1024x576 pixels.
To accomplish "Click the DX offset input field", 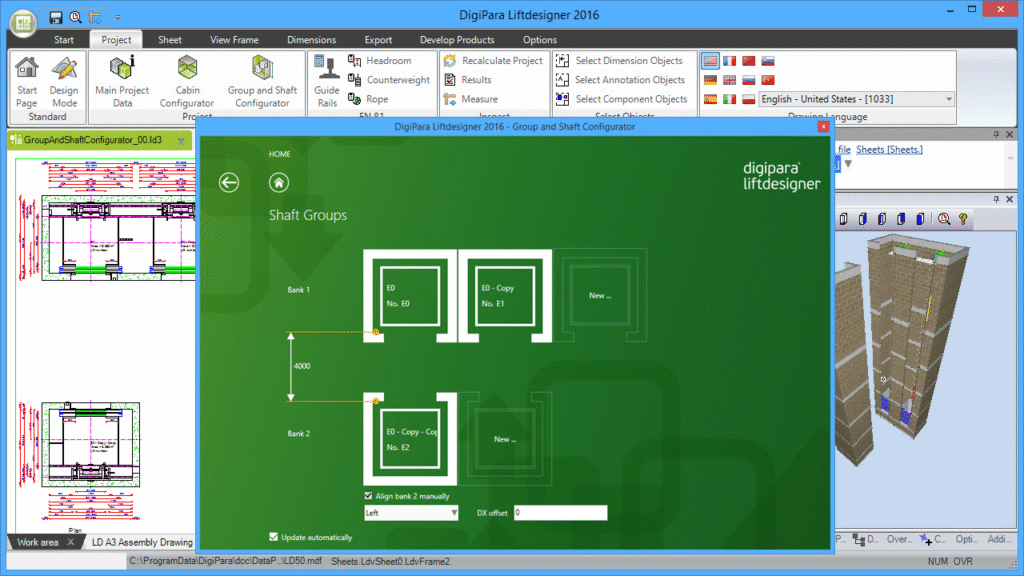I will 560,513.
